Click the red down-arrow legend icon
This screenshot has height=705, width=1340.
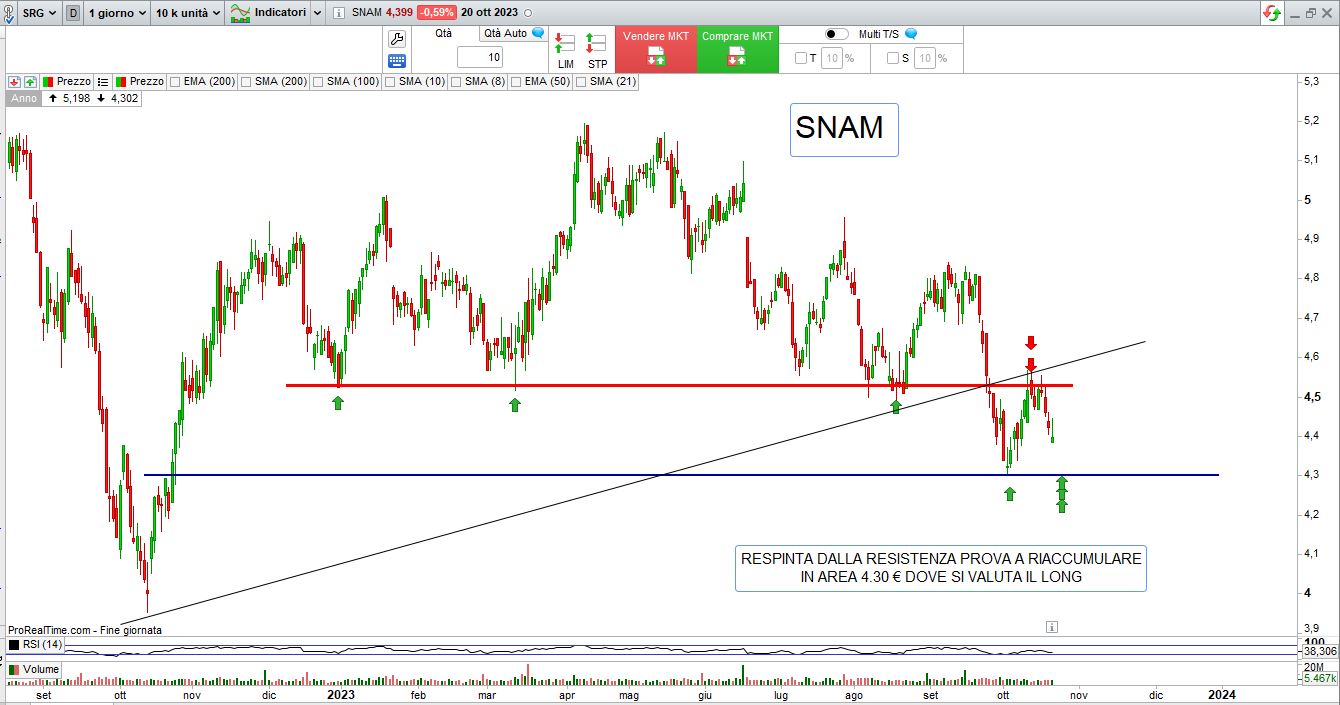[14, 81]
